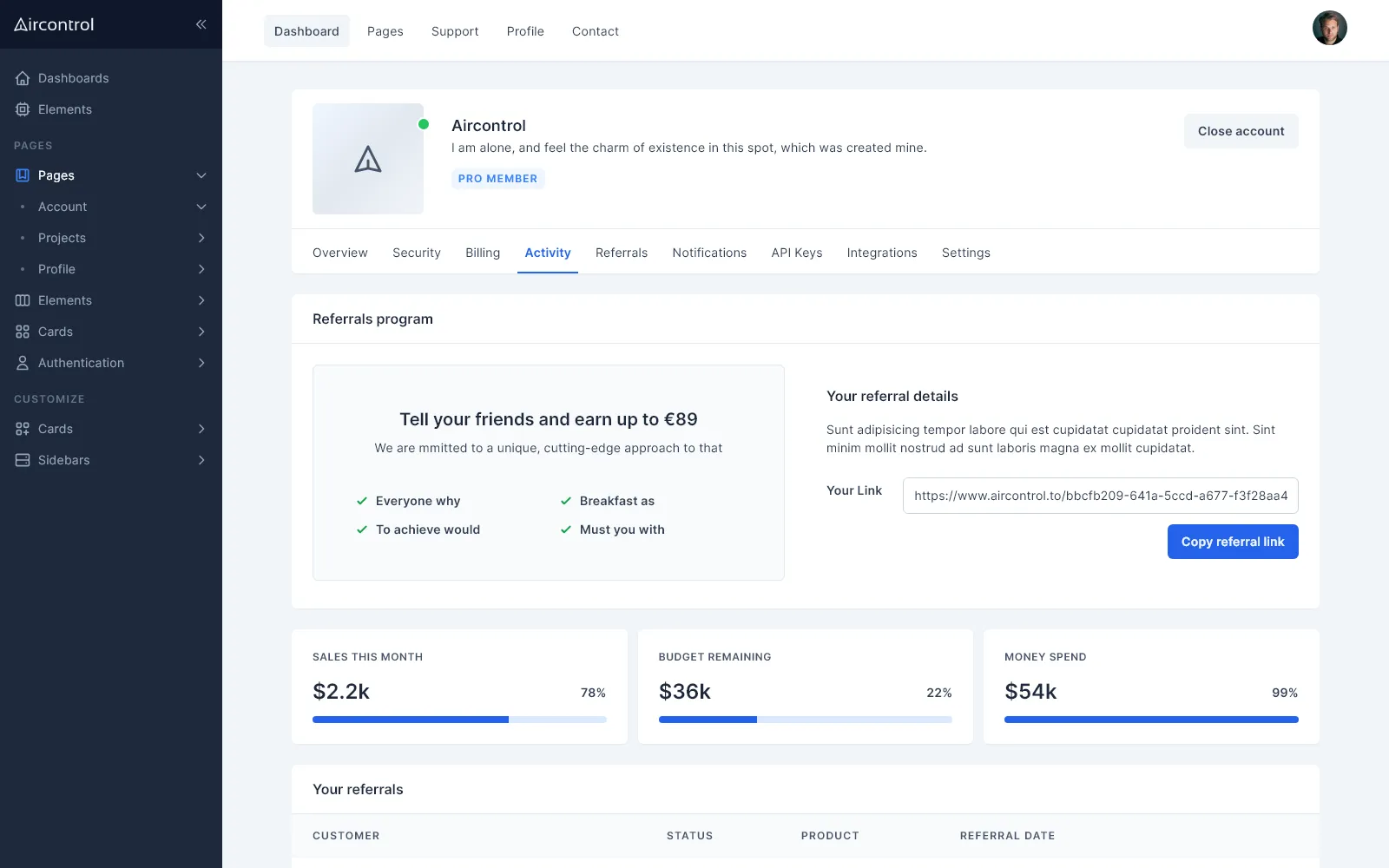Expand the Authentication menu chevron

click(x=201, y=363)
